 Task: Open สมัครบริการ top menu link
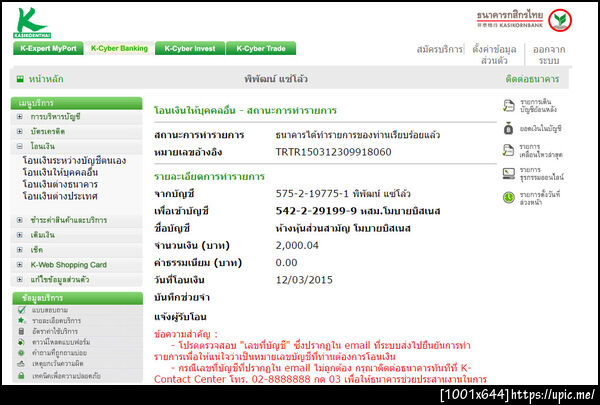(439, 49)
